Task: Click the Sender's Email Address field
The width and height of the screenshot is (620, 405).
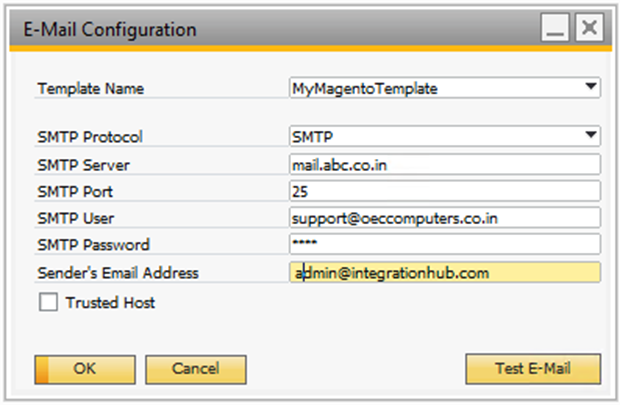Action: coord(444,272)
